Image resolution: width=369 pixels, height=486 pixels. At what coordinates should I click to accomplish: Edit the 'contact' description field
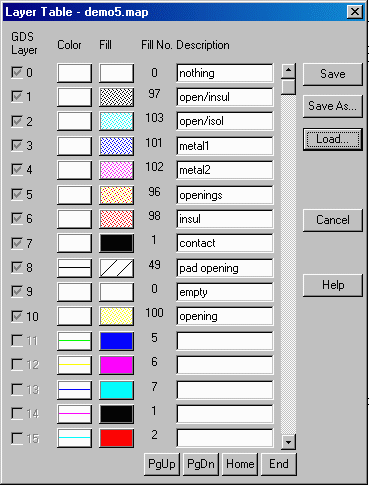point(225,243)
